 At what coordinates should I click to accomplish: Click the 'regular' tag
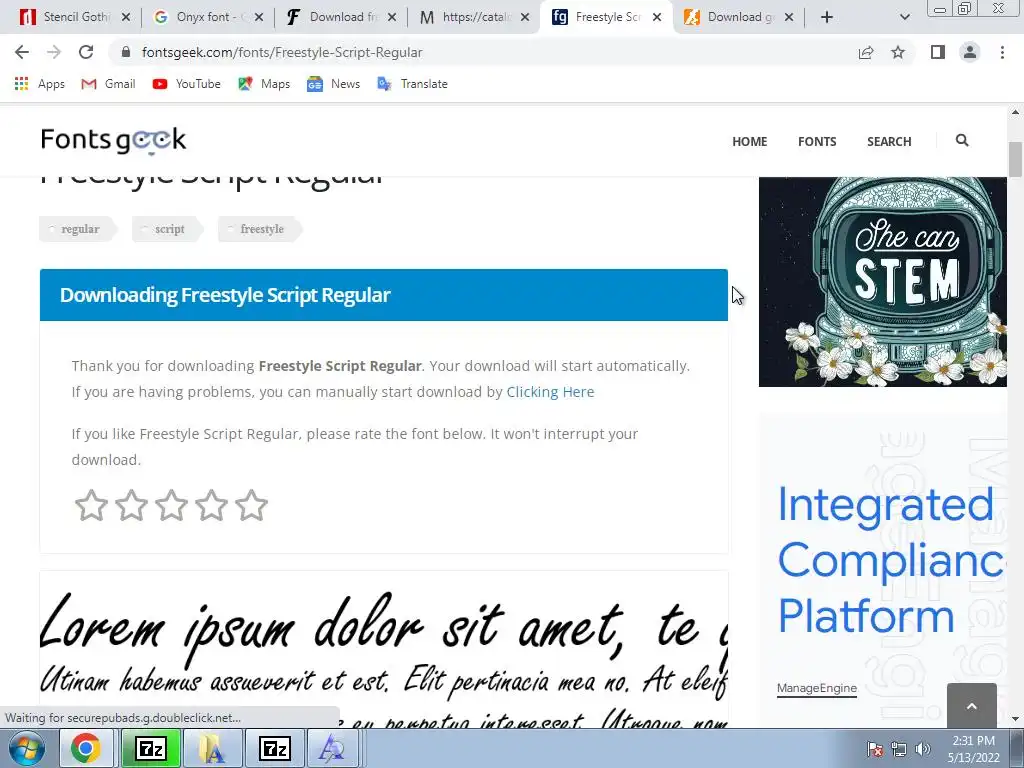pos(78,229)
